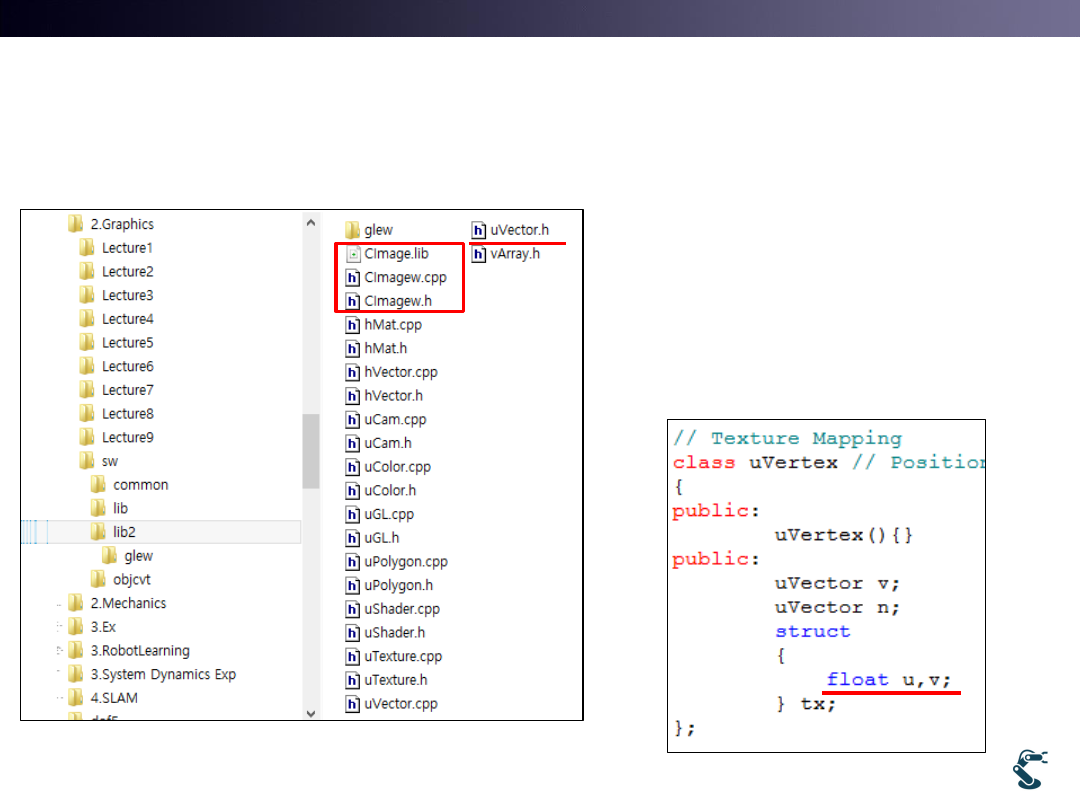Click the tree scrollbar up arrow
The image size is (1080, 810).
(310, 222)
